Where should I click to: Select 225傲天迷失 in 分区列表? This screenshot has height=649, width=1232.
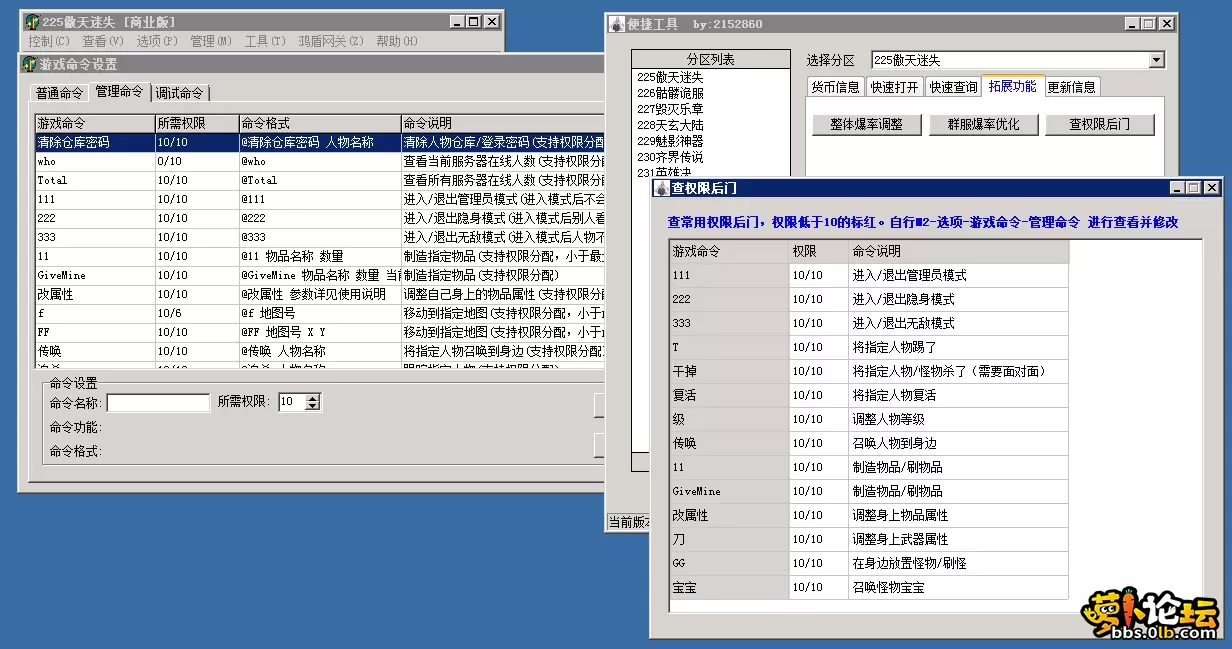[710, 77]
